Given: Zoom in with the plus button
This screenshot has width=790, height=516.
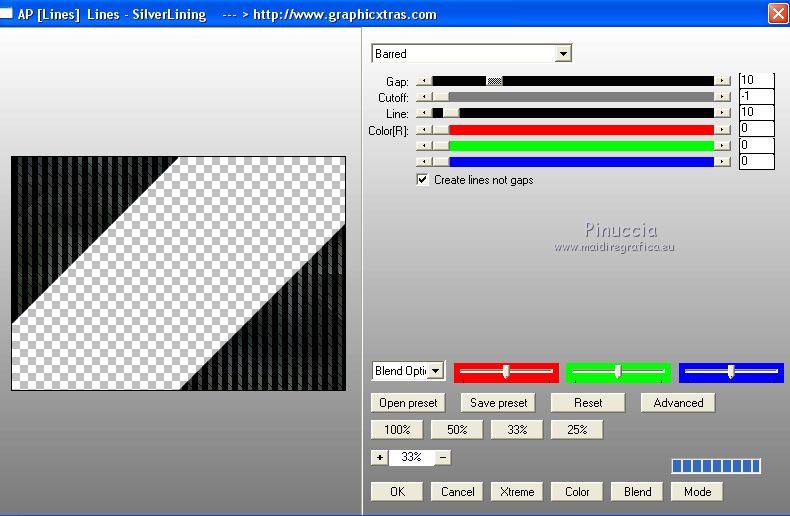Looking at the screenshot, I should click(x=379, y=458).
